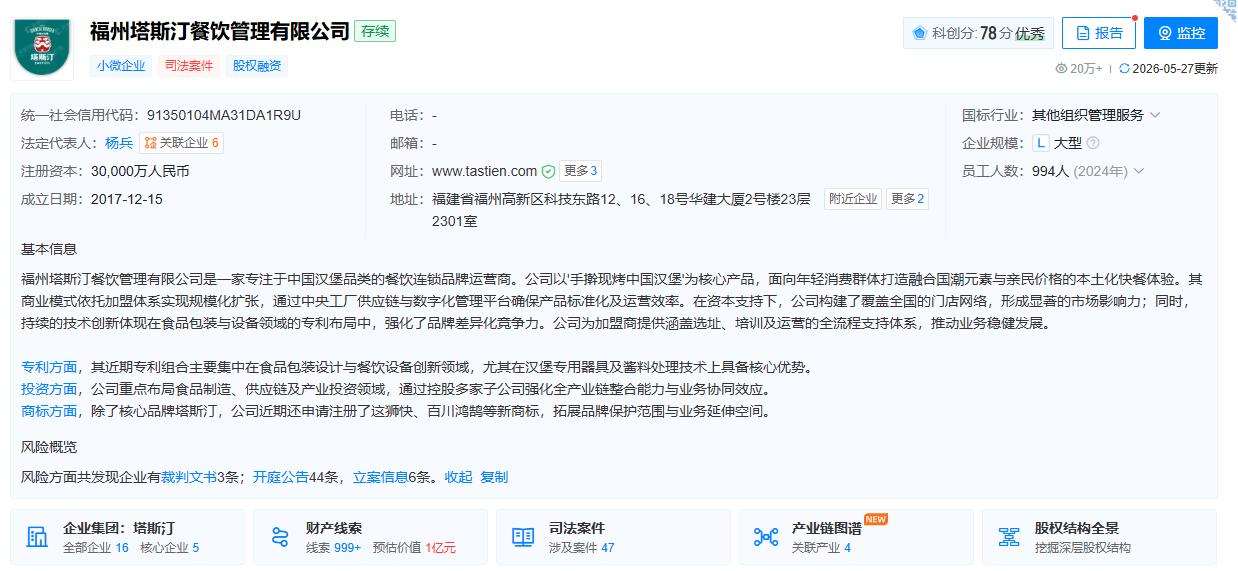Click the 监控 monitor button

1181,33
